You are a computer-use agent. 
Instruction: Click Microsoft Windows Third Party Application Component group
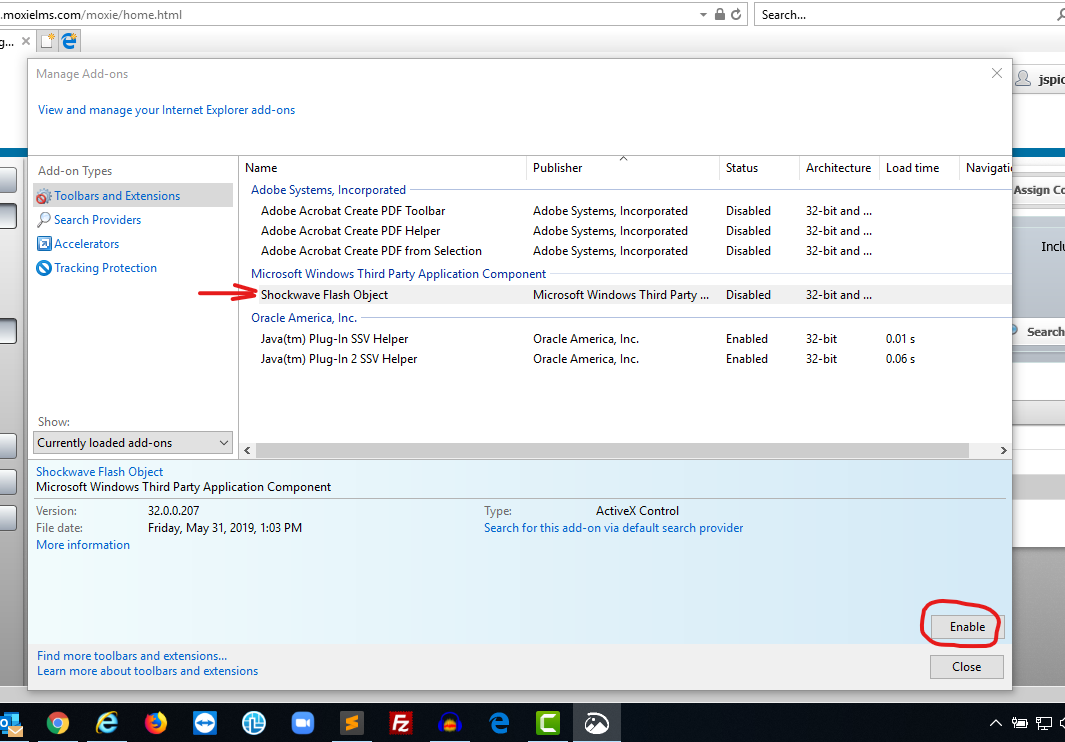point(398,274)
